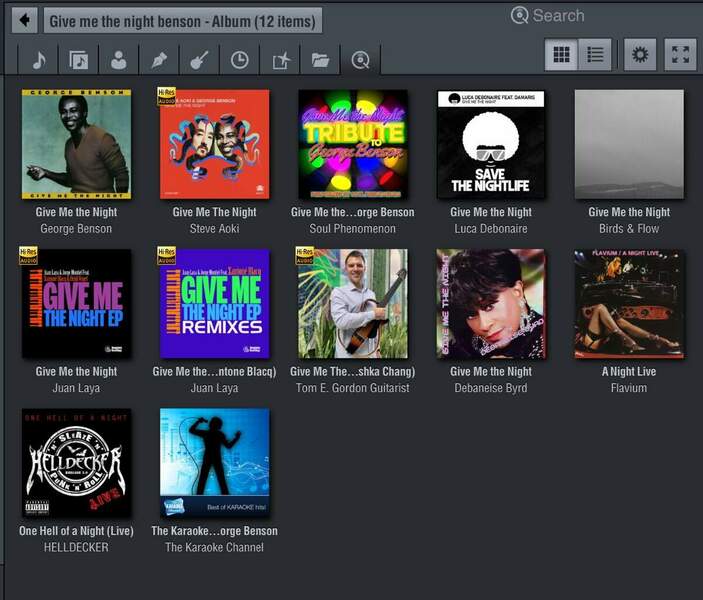Open the Genres guitar tab
The image size is (703, 600).
[x=199, y=59]
